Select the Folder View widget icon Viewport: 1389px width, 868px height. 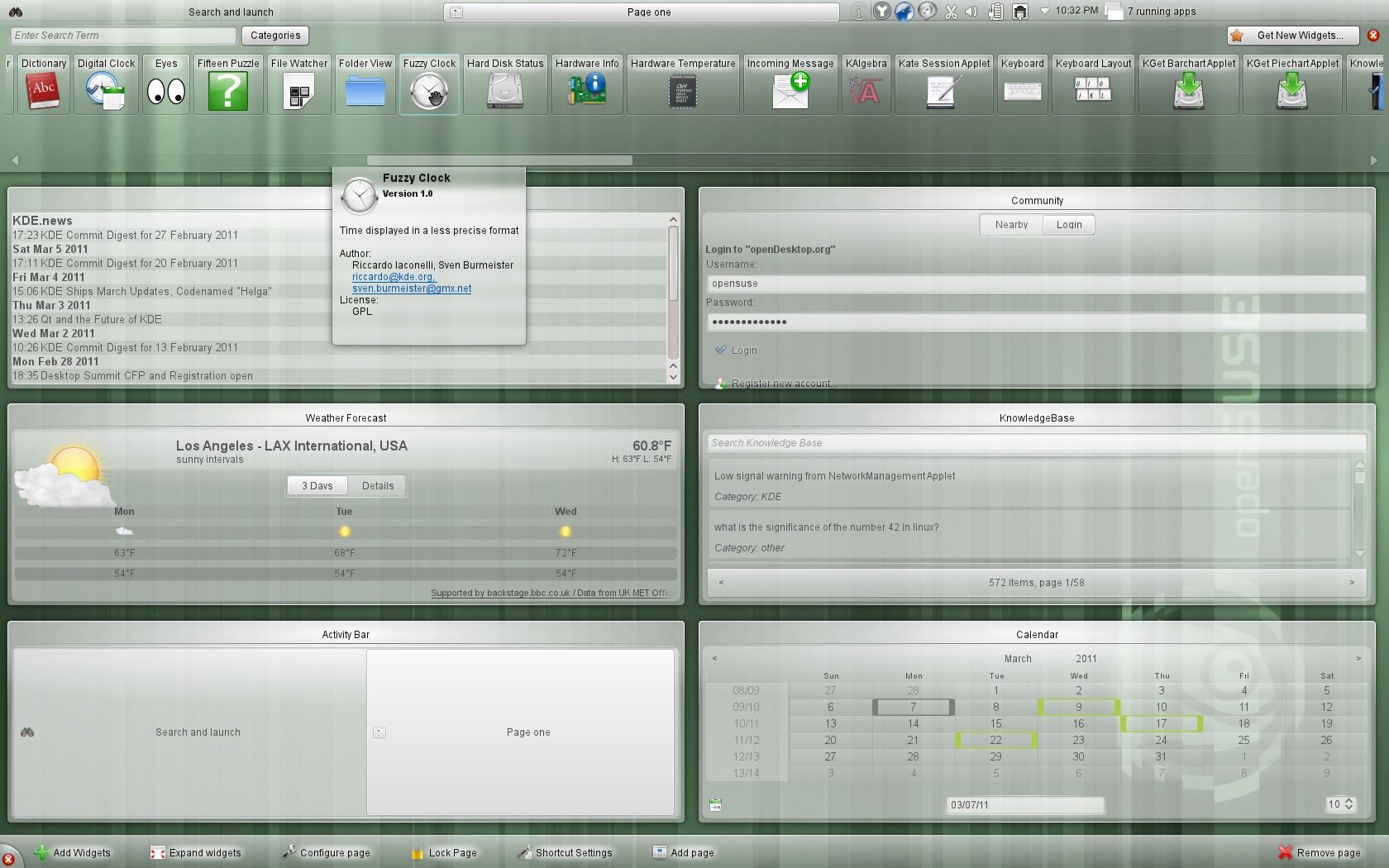(x=365, y=90)
